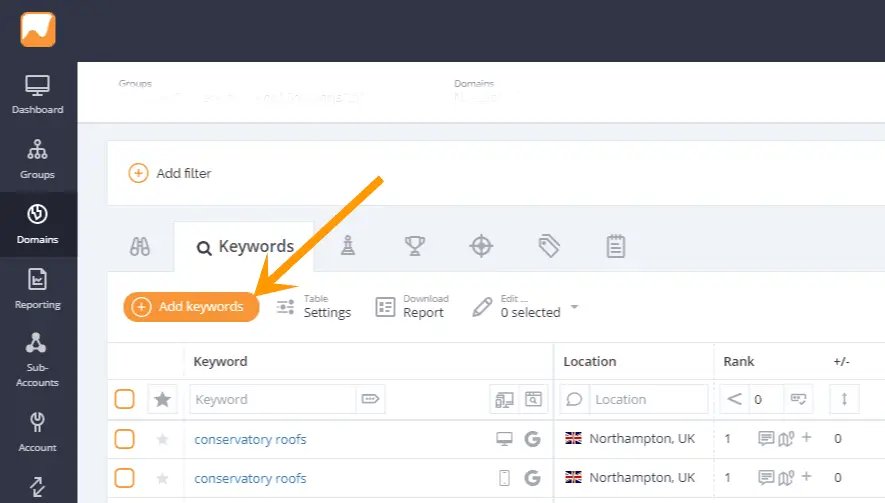Open the trophy tab
Viewport: 885px width, 503px height.
414,246
